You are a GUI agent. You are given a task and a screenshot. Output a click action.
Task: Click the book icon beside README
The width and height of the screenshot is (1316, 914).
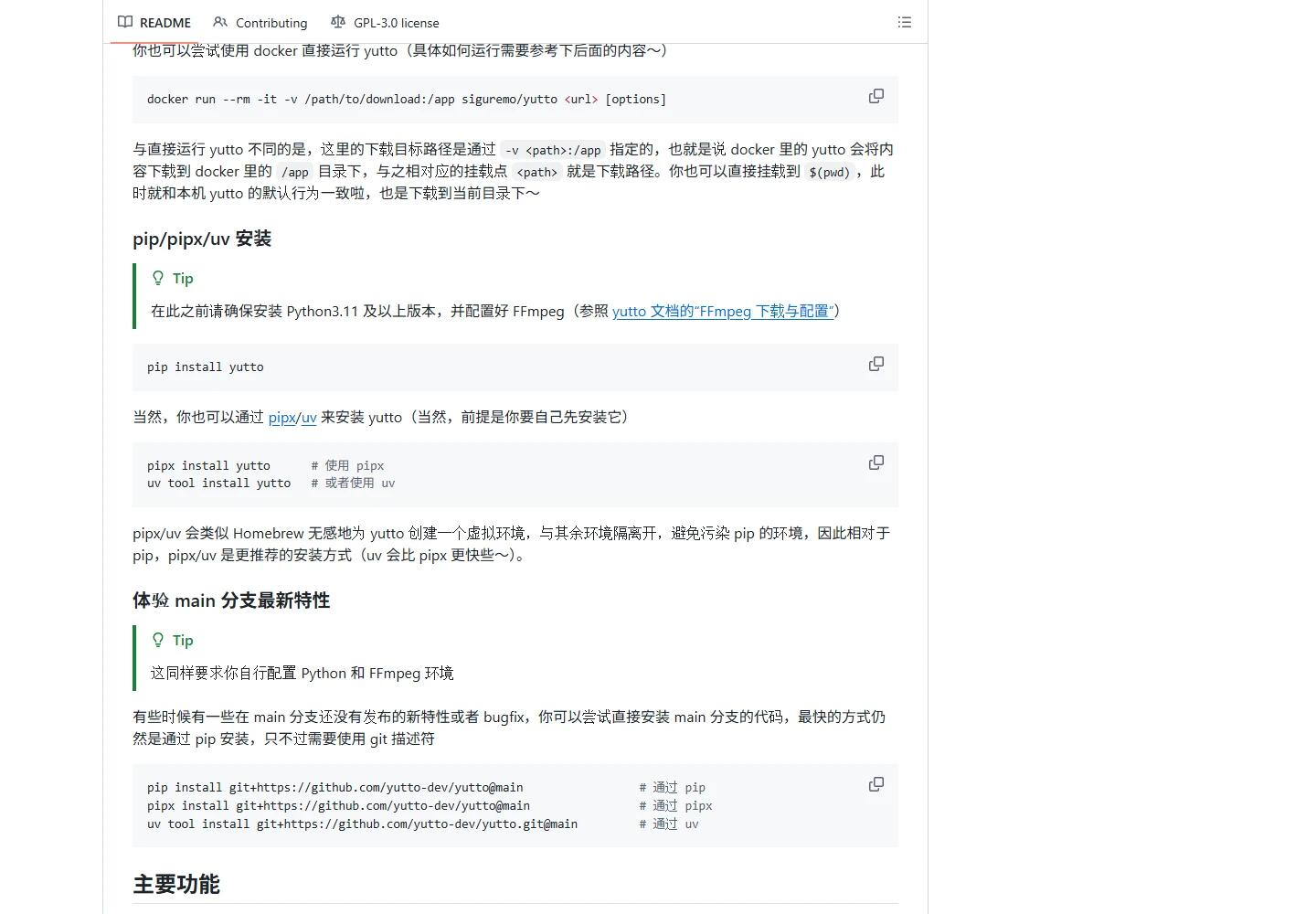pos(125,22)
